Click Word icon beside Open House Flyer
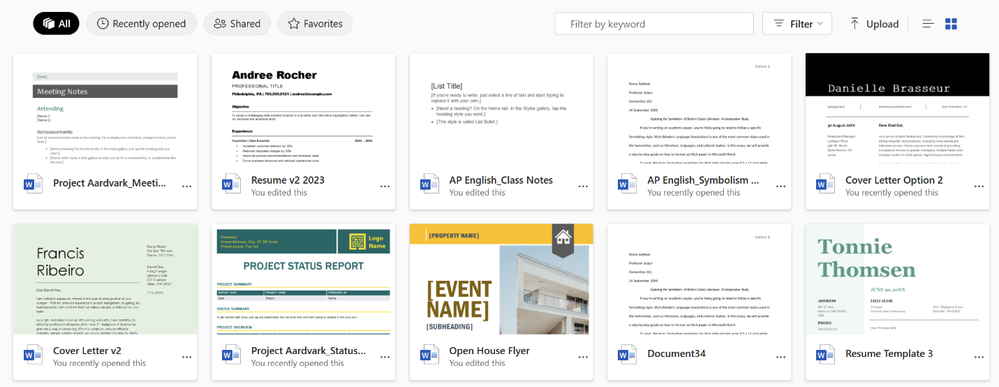This screenshot has height=387, width=999. pos(429,355)
